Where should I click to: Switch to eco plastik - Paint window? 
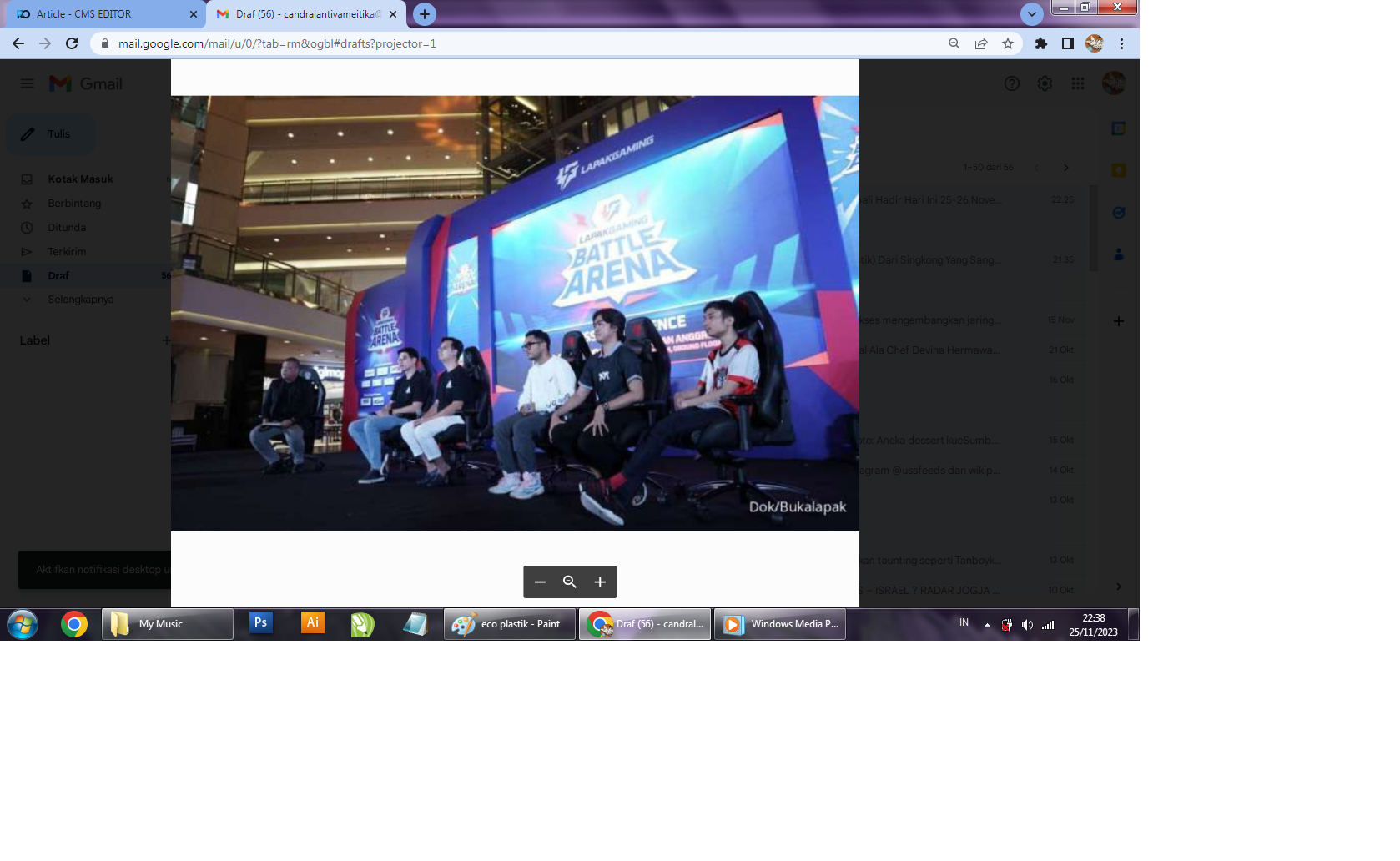[510, 624]
